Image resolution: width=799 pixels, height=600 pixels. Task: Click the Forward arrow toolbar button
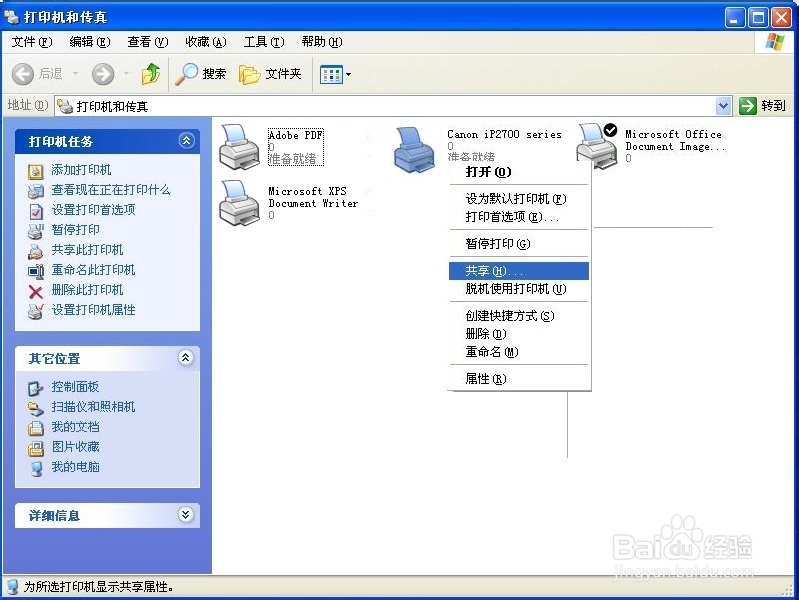[x=103, y=74]
